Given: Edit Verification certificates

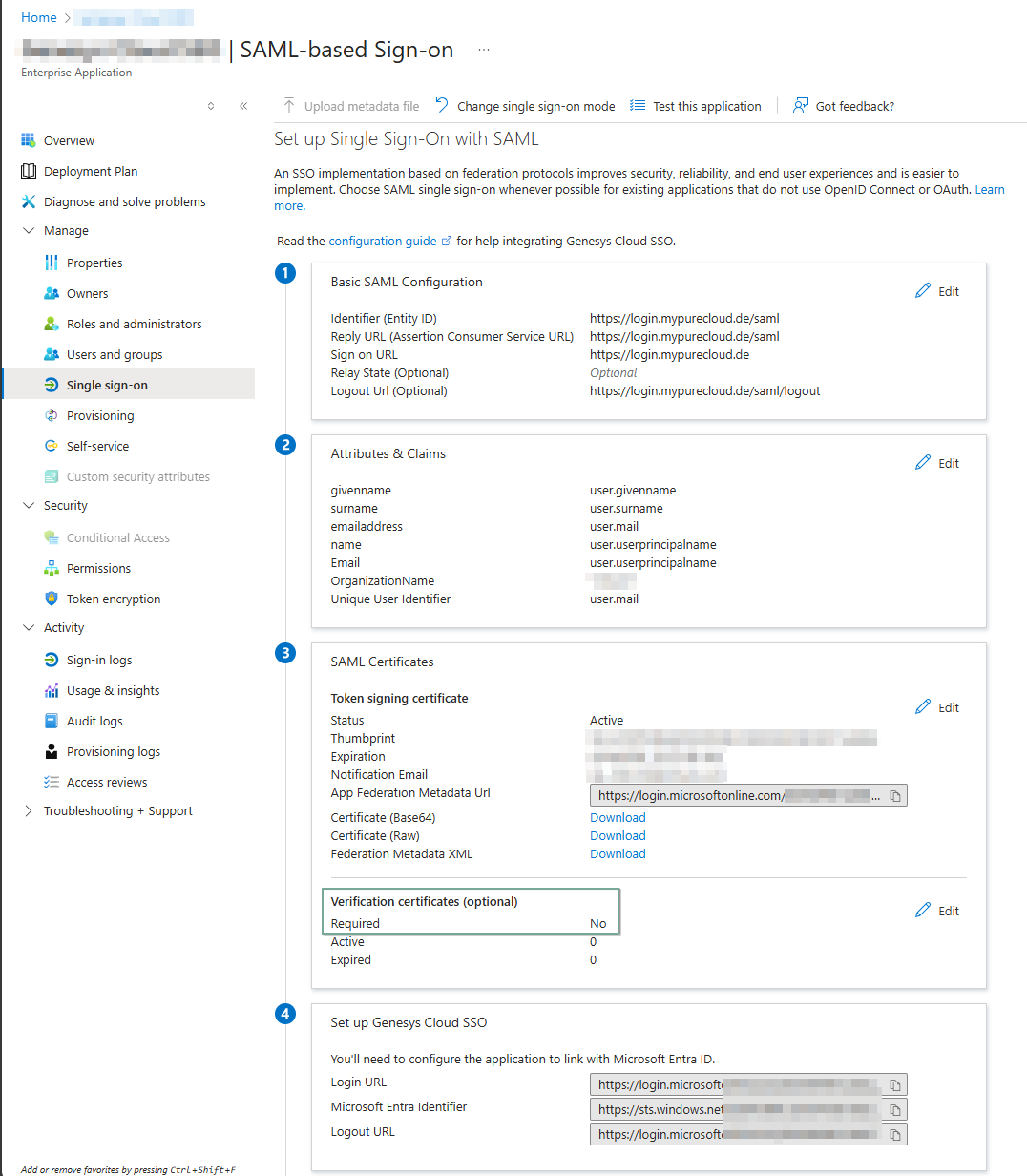Looking at the screenshot, I should click(937, 911).
